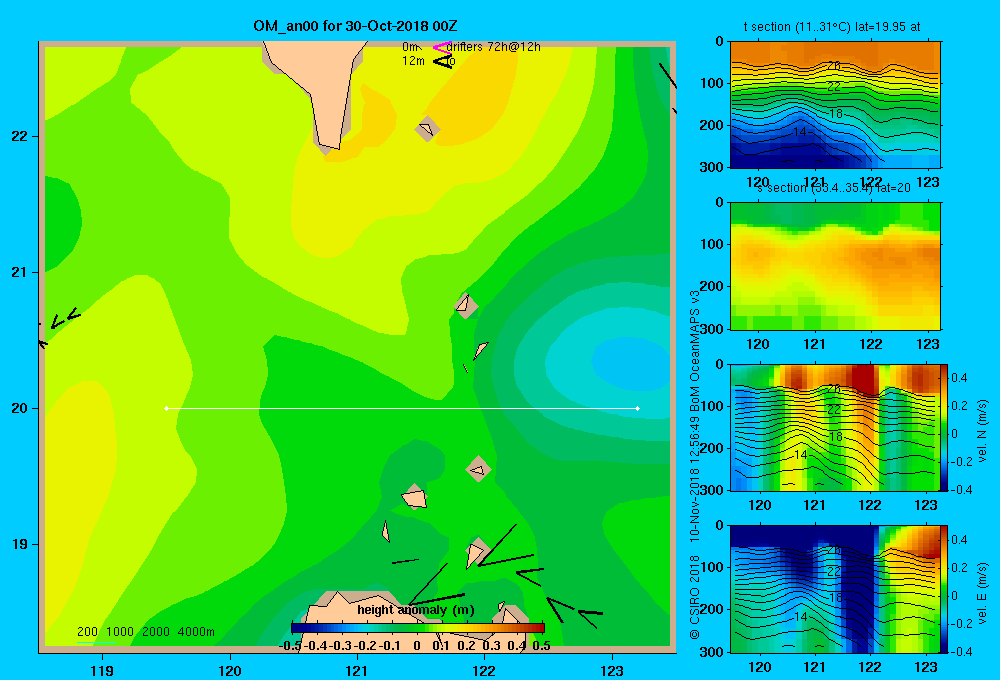Click longitude label 121 on main map axis

[x=357, y=670]
